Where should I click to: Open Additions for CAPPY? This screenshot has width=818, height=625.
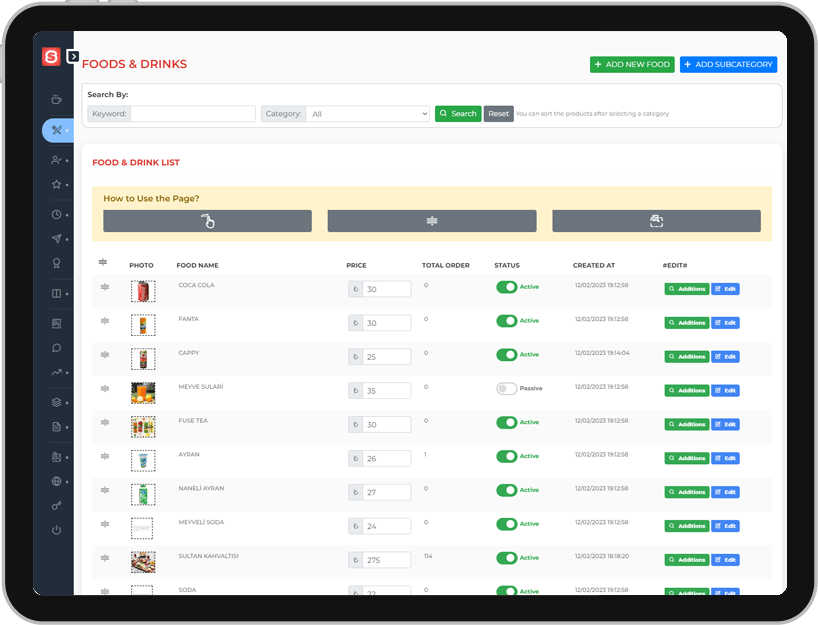click(687, 357)
